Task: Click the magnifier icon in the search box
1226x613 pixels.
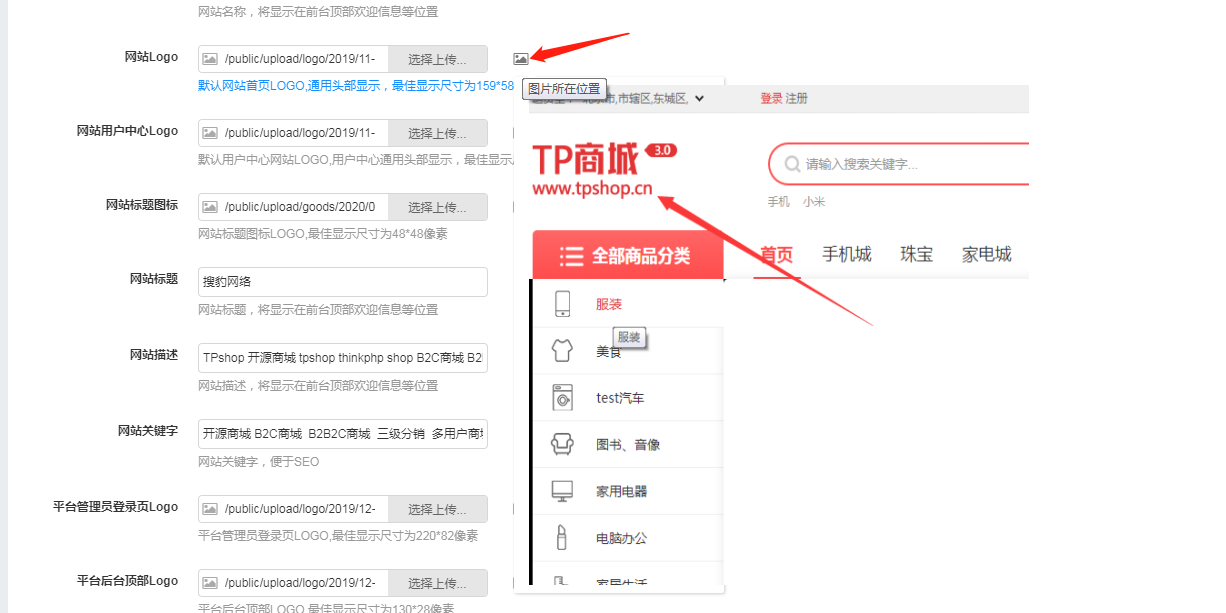Action: click(792, 164)
